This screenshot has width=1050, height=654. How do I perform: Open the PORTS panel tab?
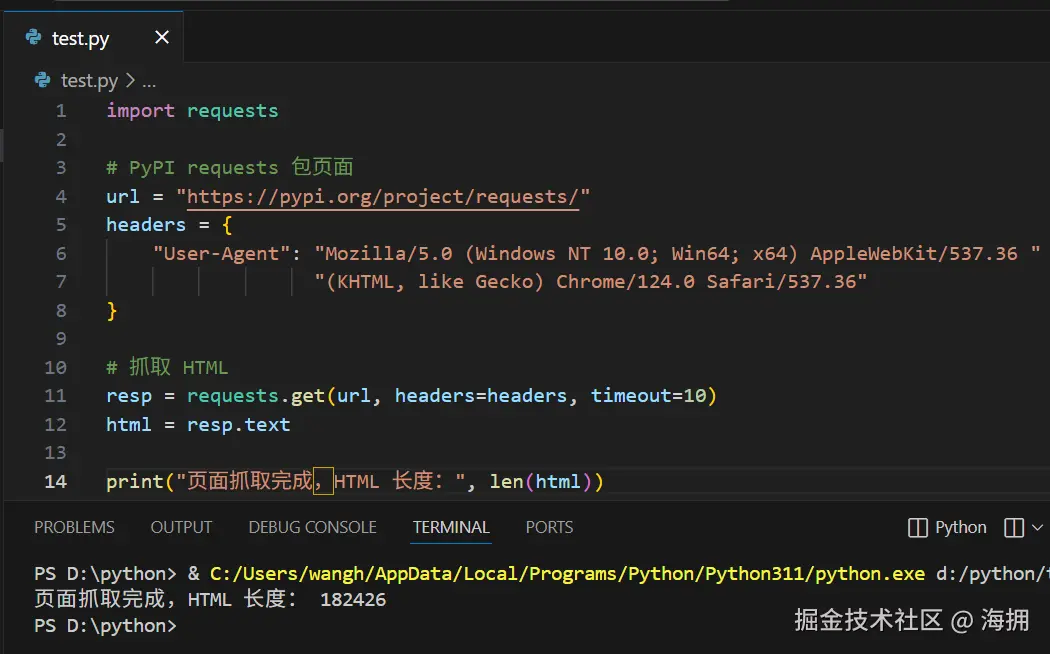(549, 527)
